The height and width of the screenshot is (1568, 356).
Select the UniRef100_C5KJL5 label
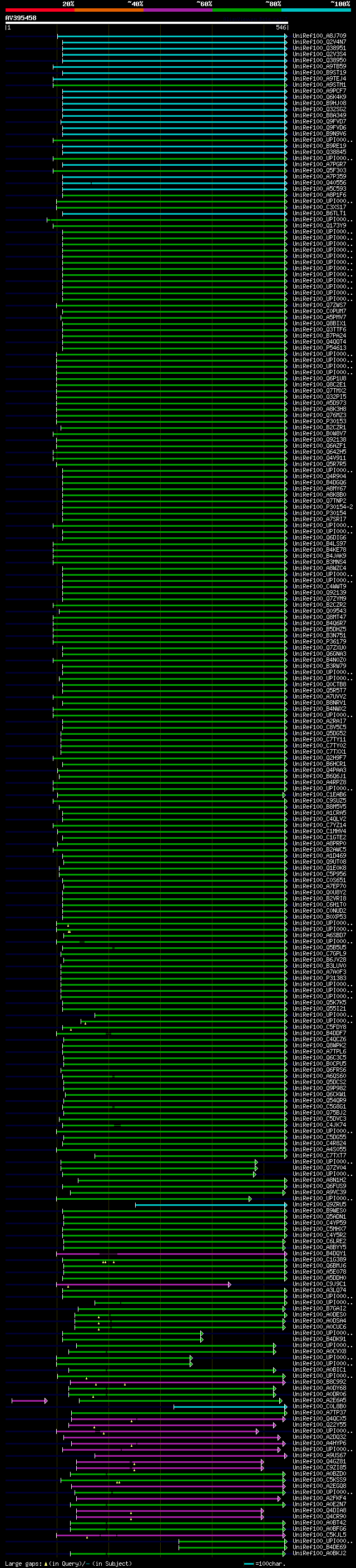319,1535
